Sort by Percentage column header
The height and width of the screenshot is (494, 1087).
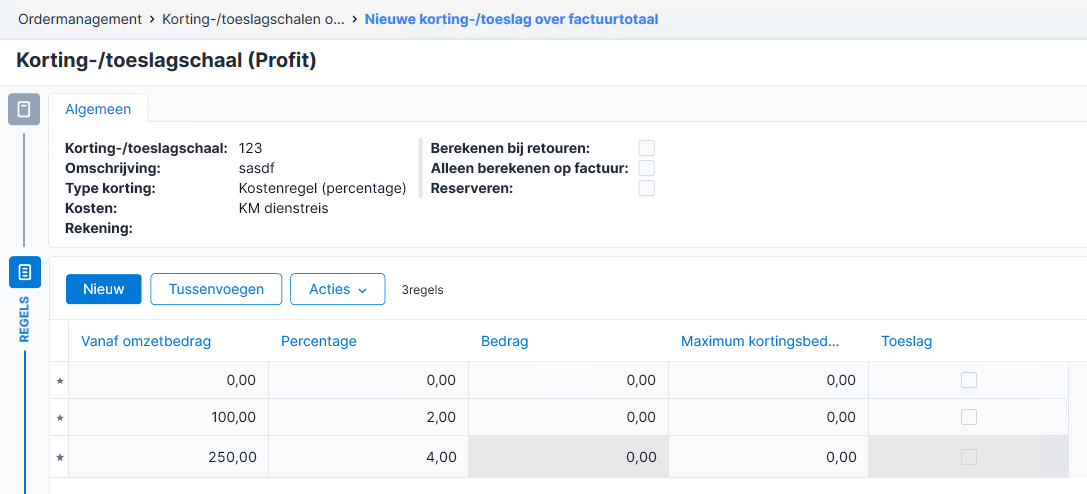[319, 341]
